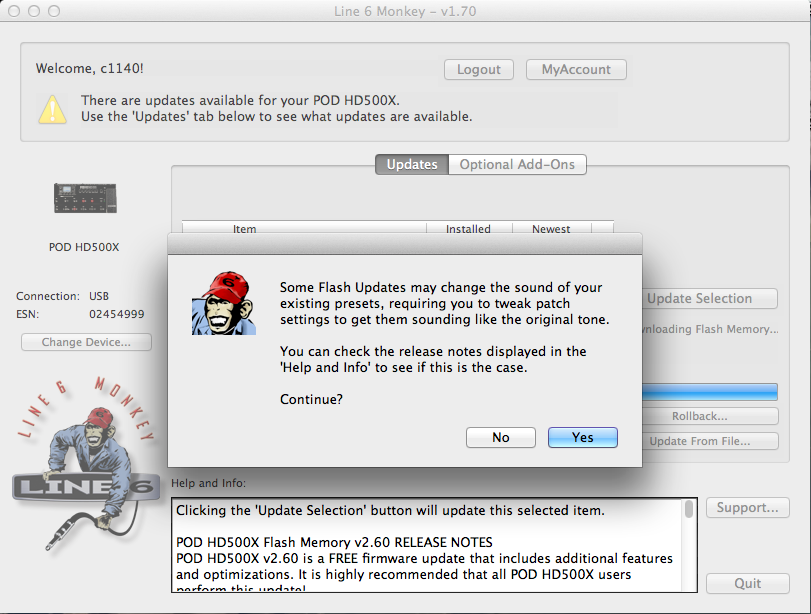811x614 pixels.
Task: Click the POD HD500X device thumbnail
Action: (x=85, y=198)
